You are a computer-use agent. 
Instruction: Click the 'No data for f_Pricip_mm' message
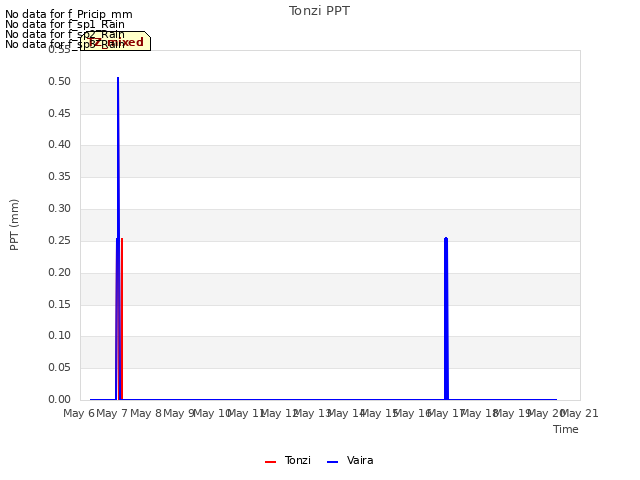(69, 14)
